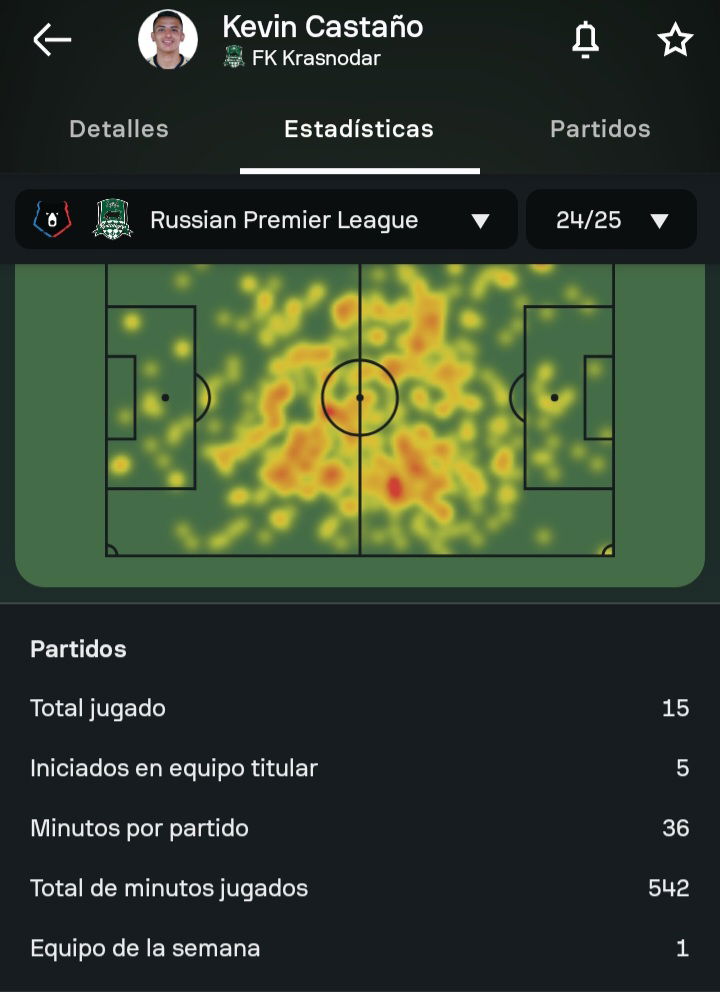Tap Equipo de la semana stat
Viewport: 720px width, 992px height.
coord(359,948)
